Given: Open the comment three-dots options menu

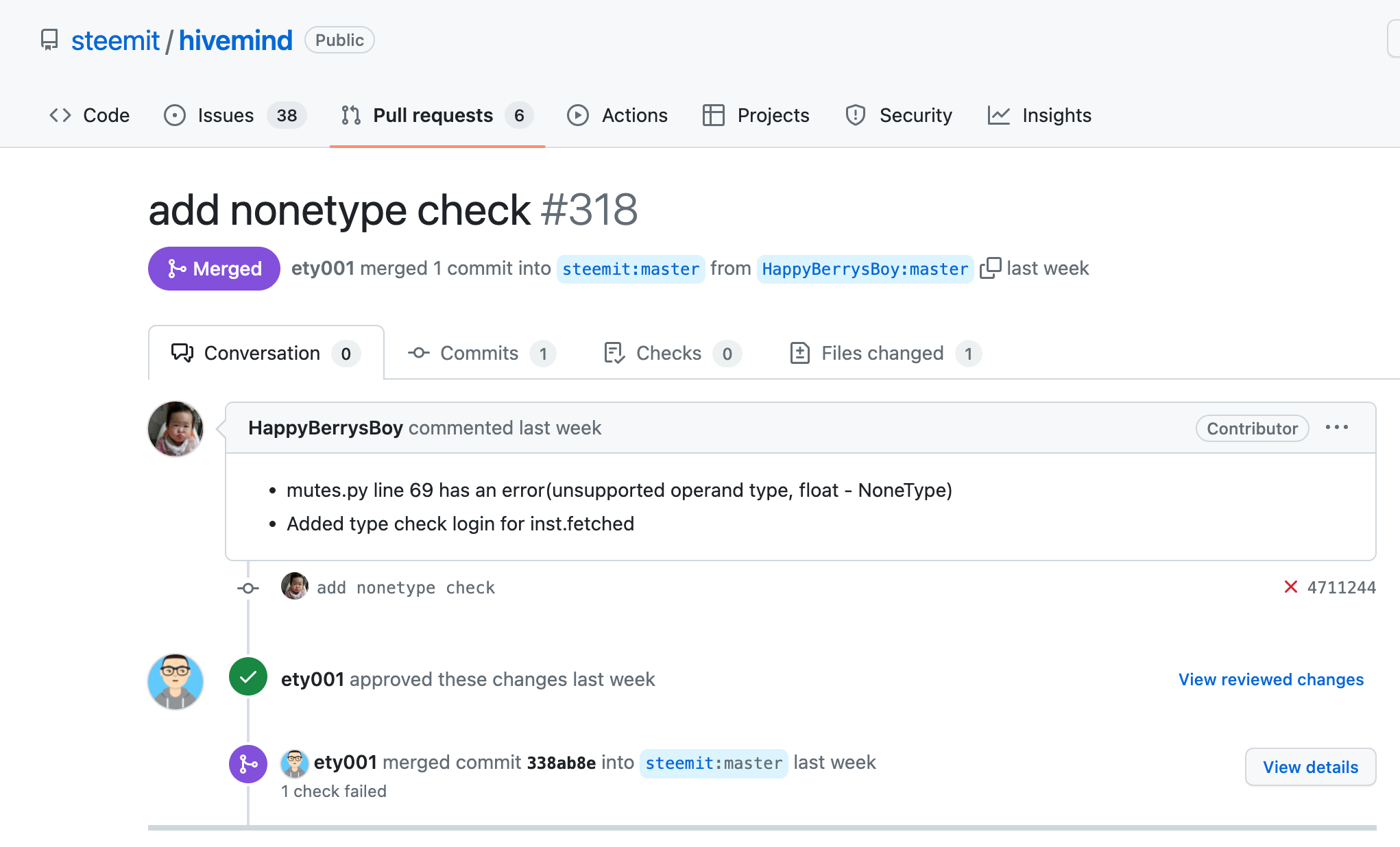Looking at the screenshot, I should tap(1336, 428).
